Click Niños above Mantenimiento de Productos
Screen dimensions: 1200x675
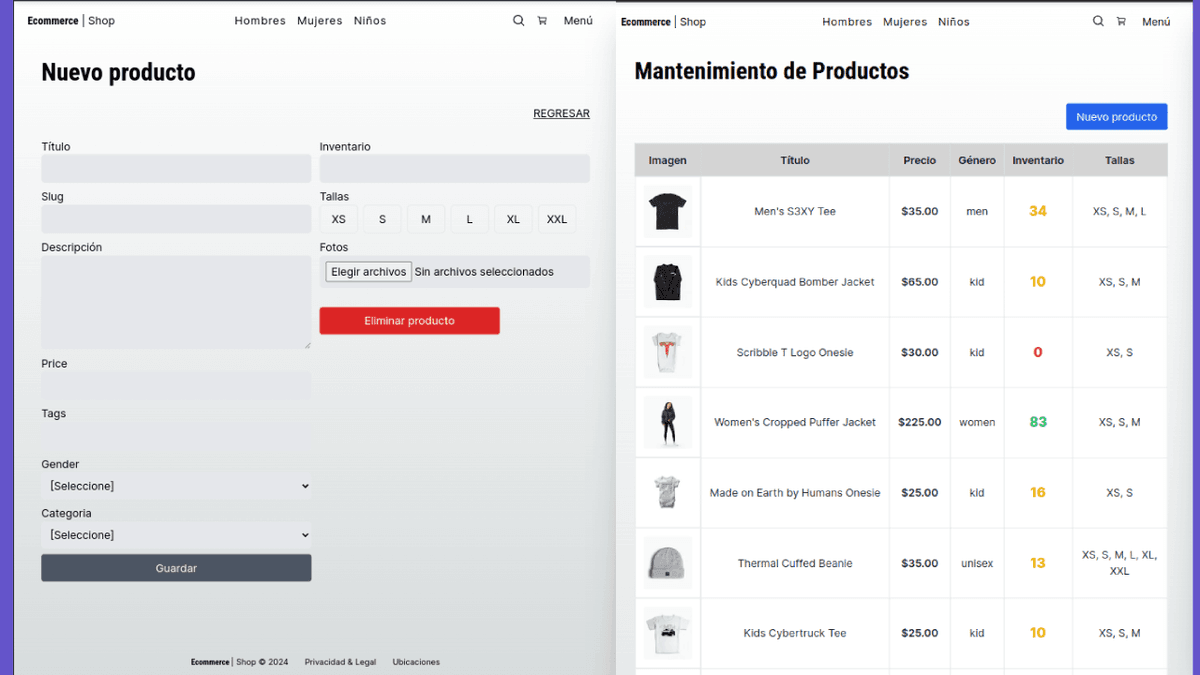click(x=954, y=22)
